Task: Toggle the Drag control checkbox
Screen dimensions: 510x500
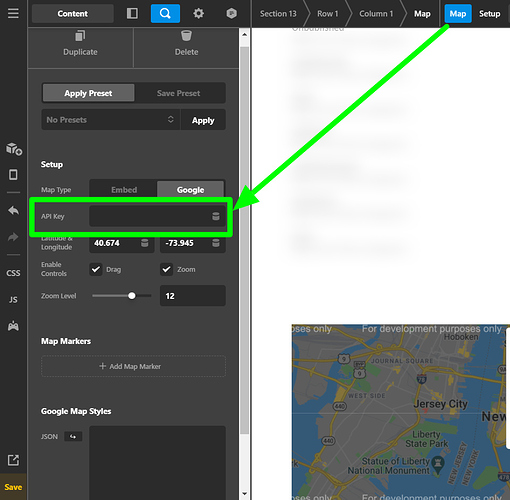Action: [96, 269]
